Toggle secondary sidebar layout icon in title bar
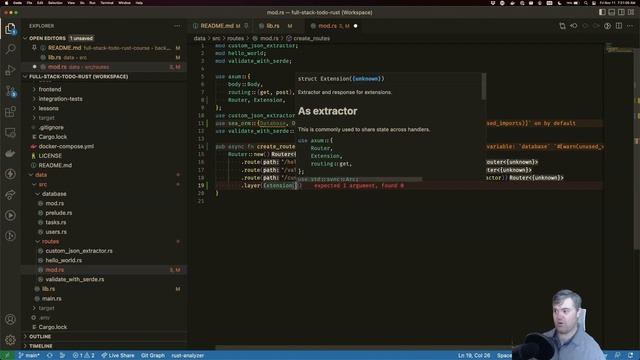Image resolution: width=640 pixels, height=360 pixels. point(621,12)
